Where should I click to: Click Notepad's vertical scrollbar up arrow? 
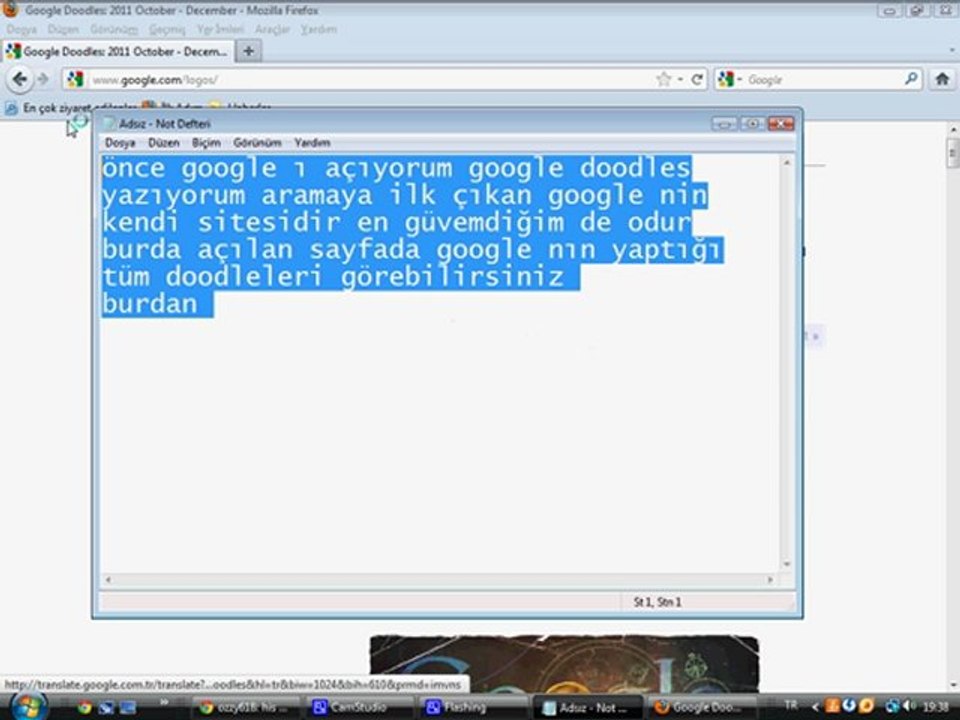click(787, 162)
